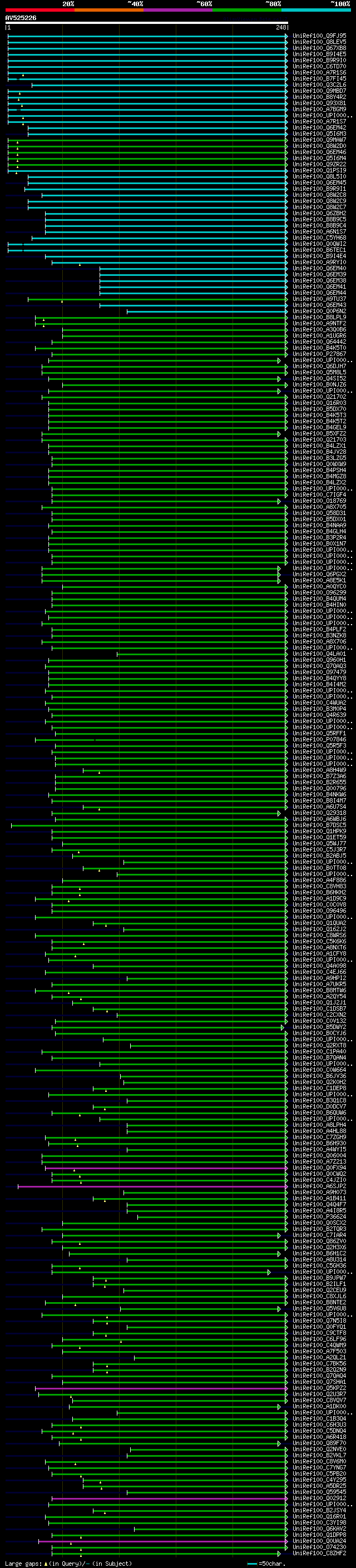
Task: Select the UniRef100_Q21703 label
Action: pyautogui.click(x=319, y=440)
